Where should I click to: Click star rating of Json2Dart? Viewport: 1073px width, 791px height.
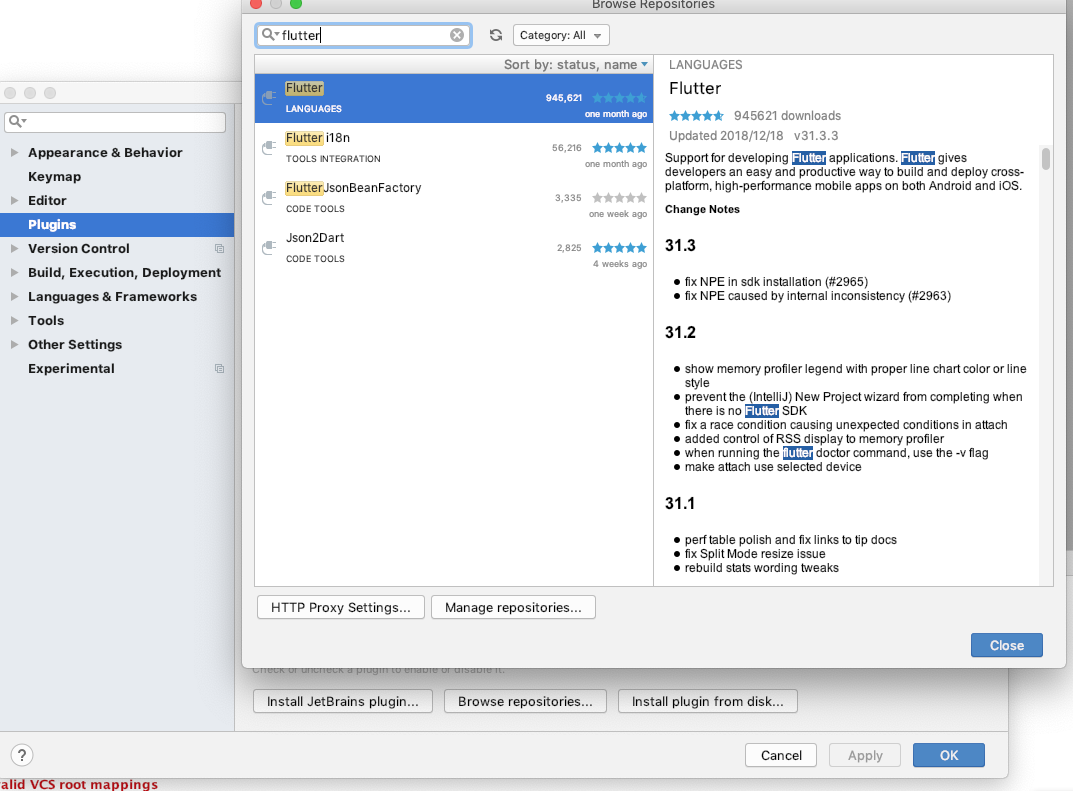(x=619, y=248)
